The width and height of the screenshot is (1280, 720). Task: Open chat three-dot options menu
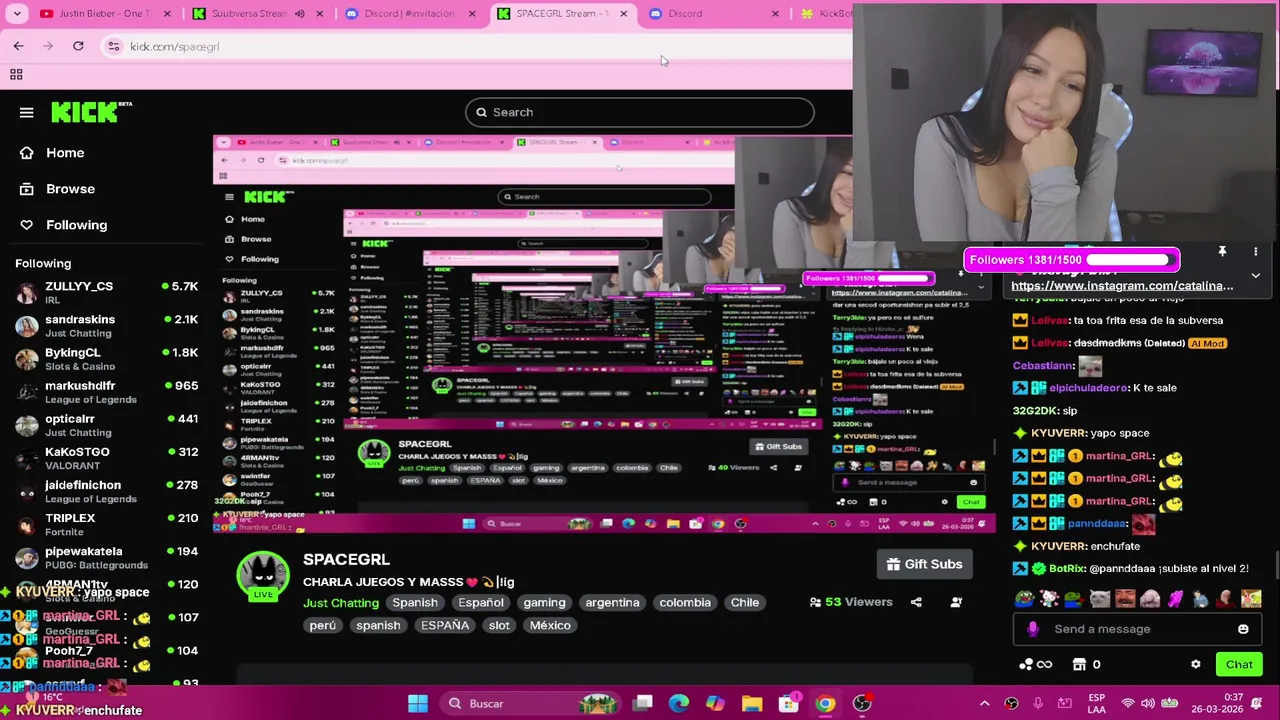[x=1256, y=252]
